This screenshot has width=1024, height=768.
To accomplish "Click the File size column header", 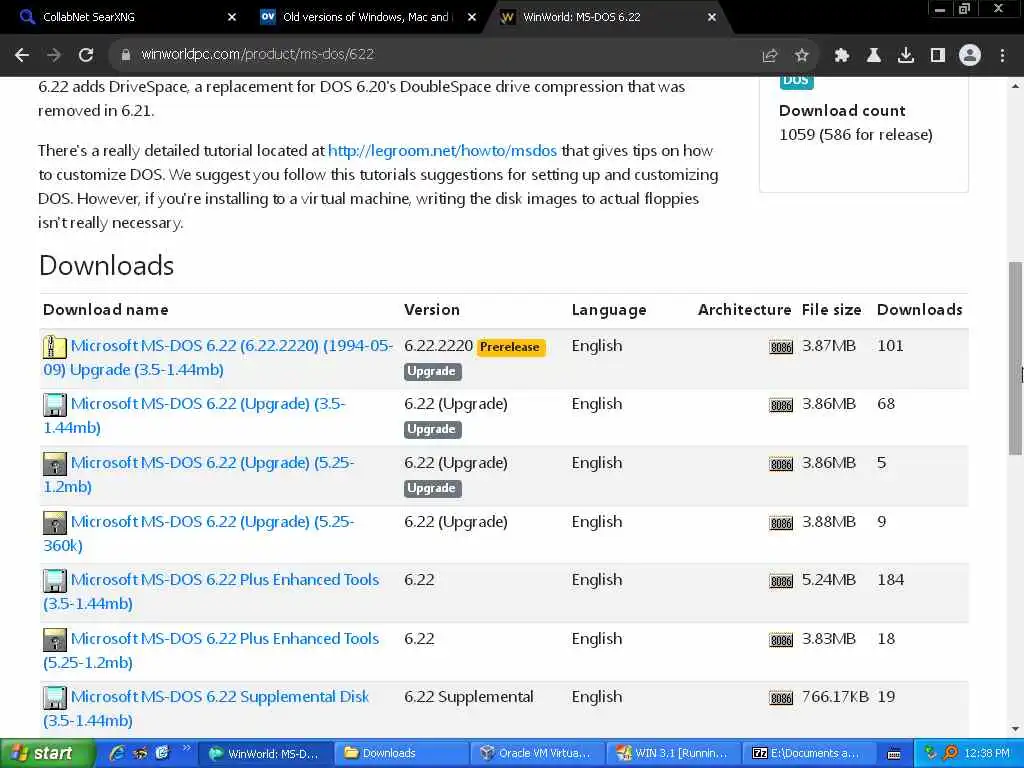I will (831, 310).
